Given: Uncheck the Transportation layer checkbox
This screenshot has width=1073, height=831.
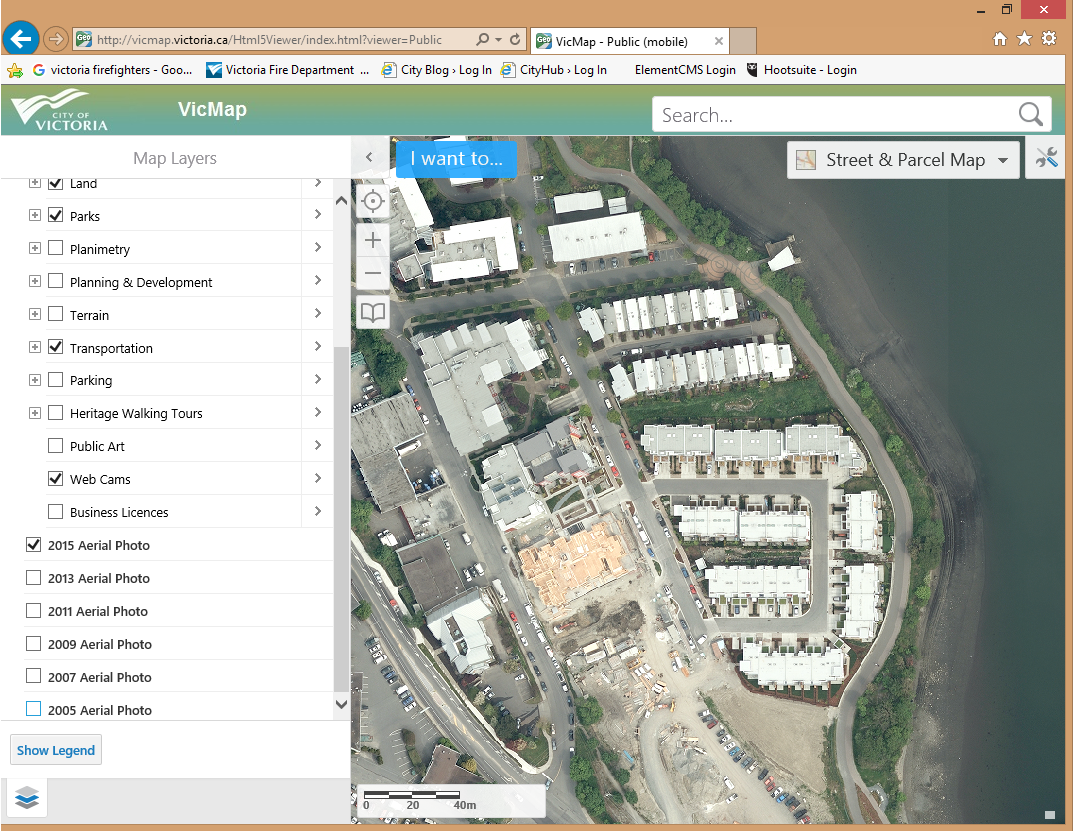Looking at the screenshot, I should tap(55, 347).
